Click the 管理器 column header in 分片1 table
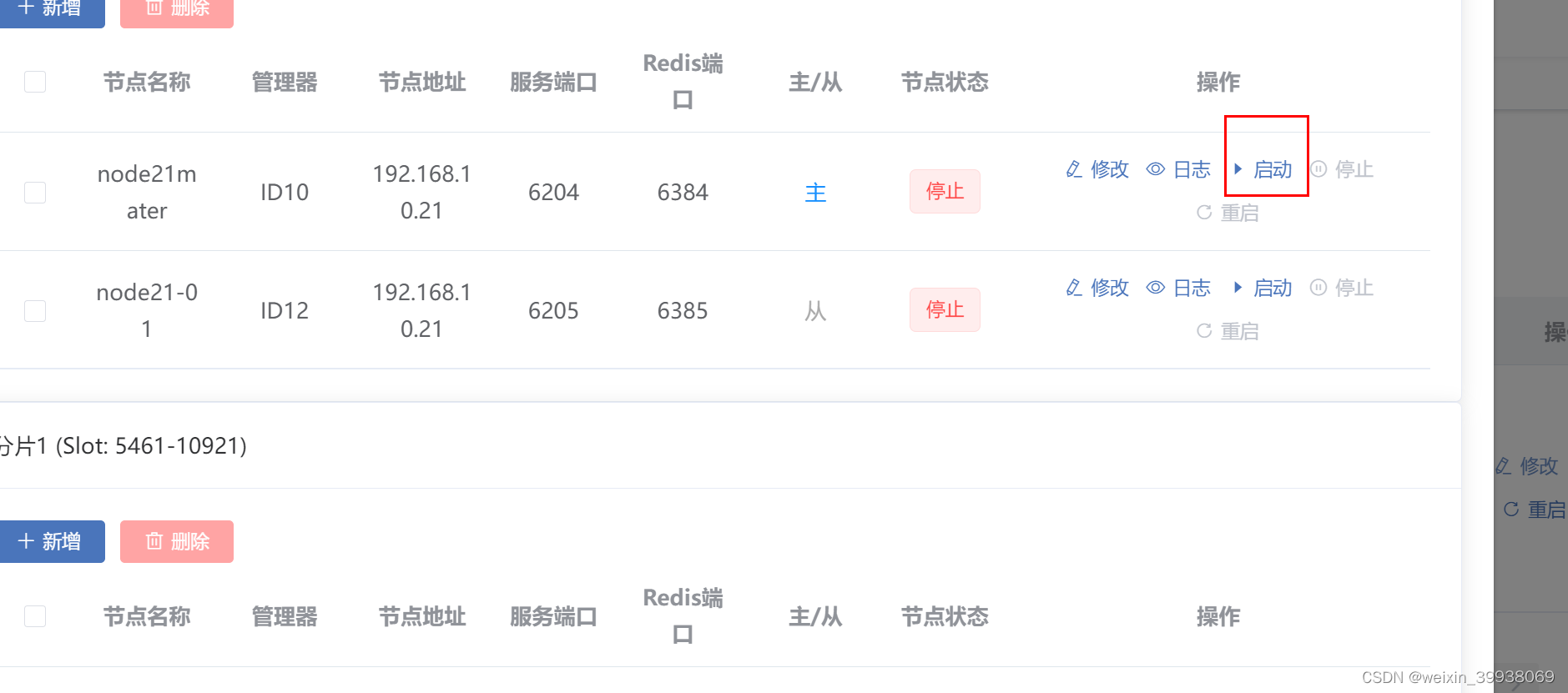 pyautogui.click(x=285, y=616)
